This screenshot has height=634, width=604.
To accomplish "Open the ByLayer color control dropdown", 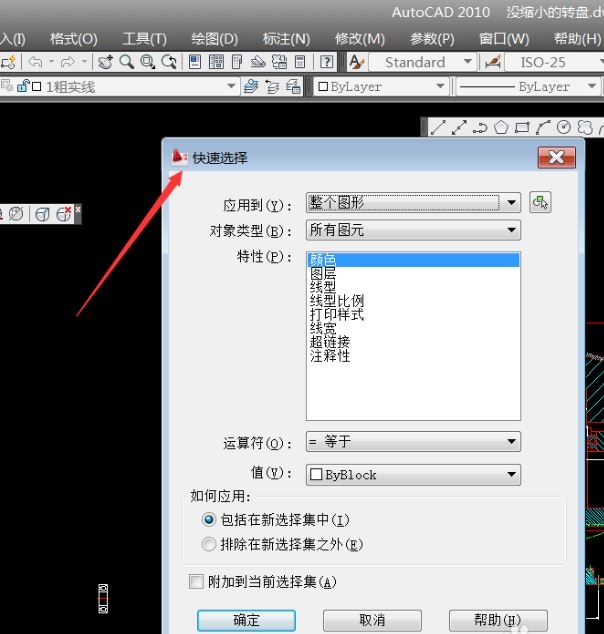I will [379, 87].
